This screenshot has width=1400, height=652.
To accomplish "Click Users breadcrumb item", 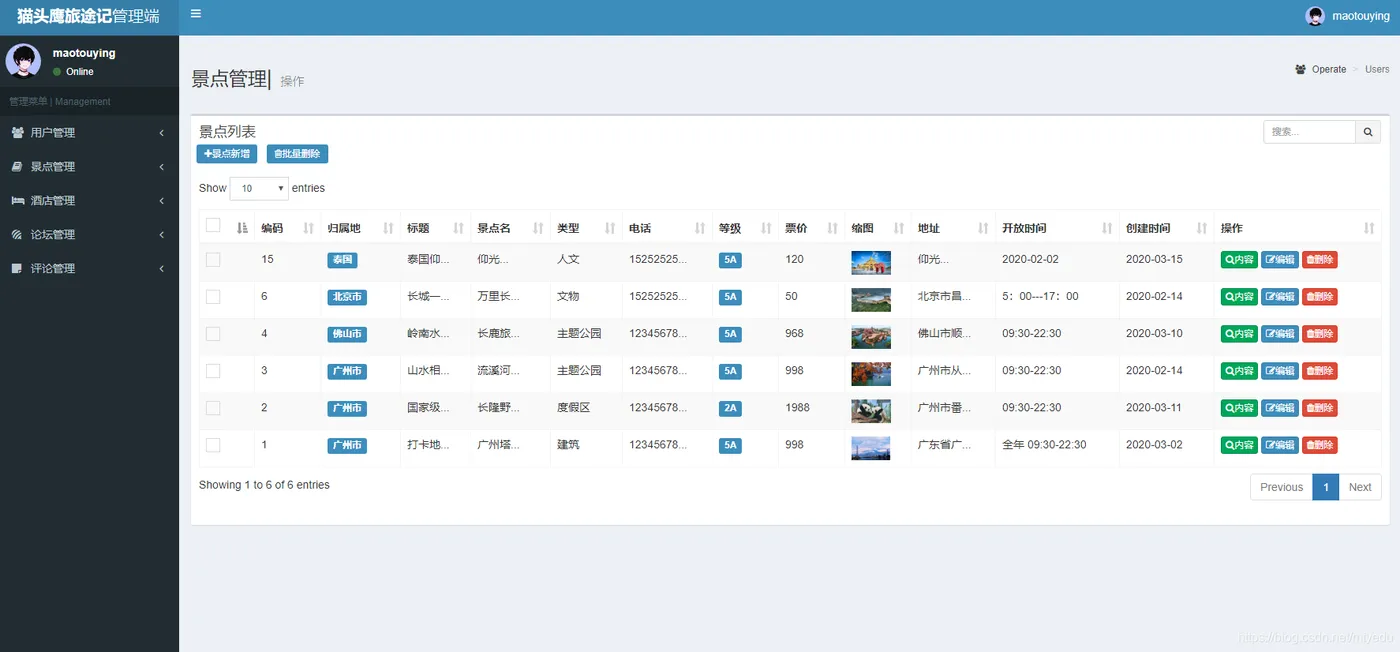I will point(1377,69).
